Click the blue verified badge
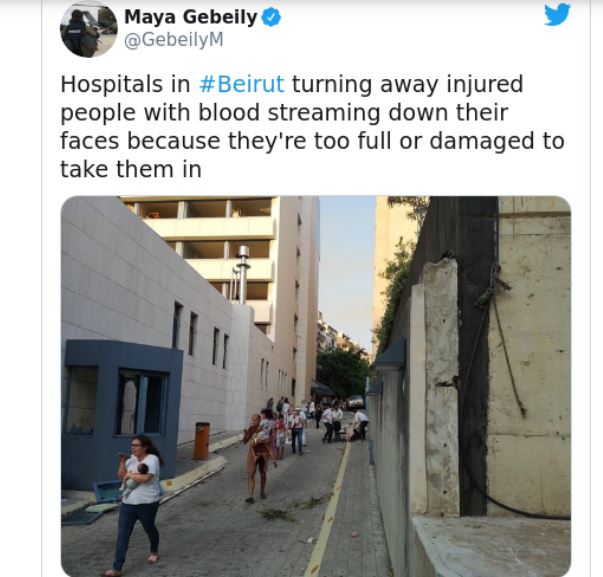The width and height of the screenshot is (603, 577). (272, 18)
